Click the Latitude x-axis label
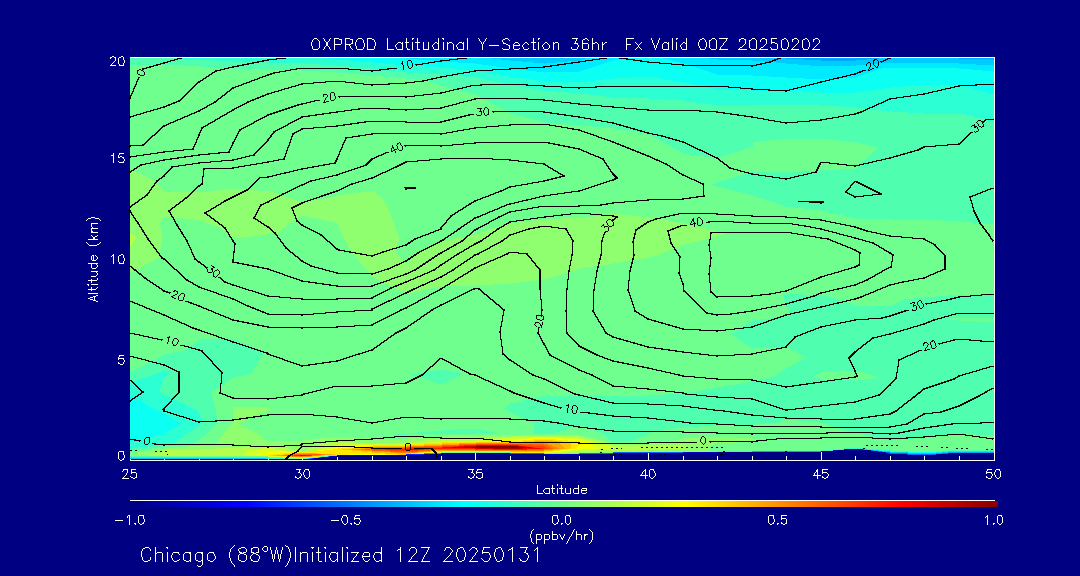 (x=561, y=490)
